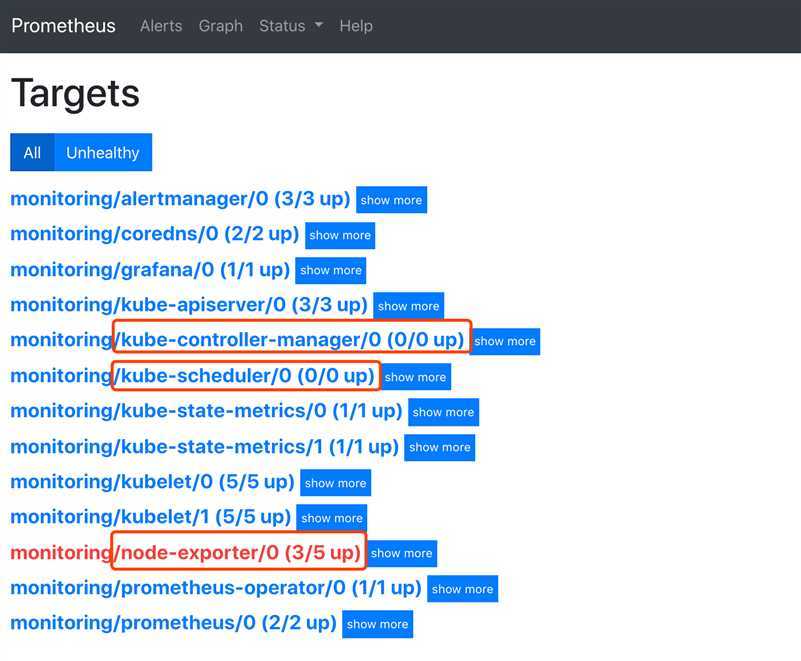Show more for prometheus-operator/0
The image size is (801, 661).
coord(462,589)
